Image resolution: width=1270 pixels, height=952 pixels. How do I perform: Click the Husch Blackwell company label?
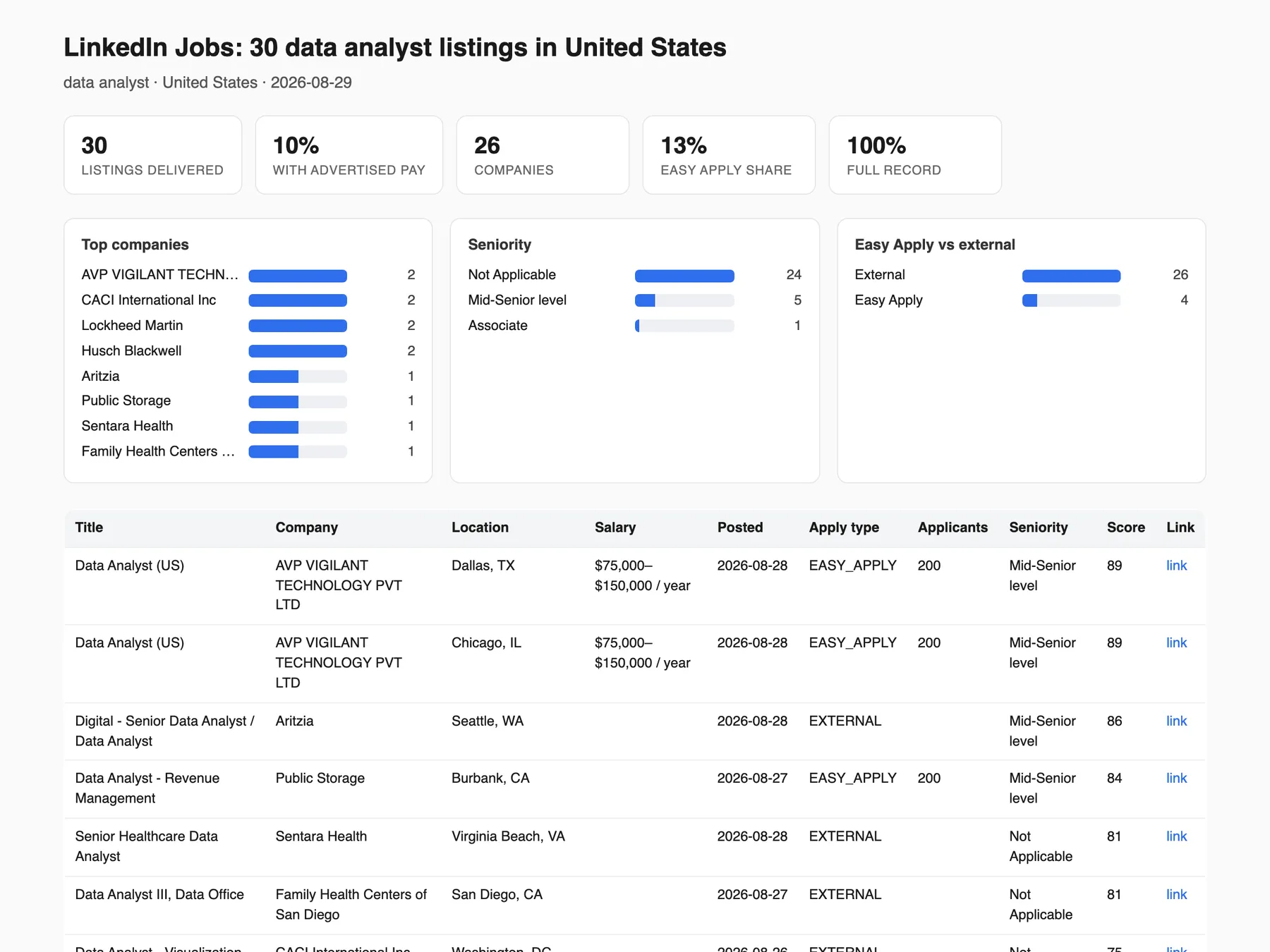point(131,351)
